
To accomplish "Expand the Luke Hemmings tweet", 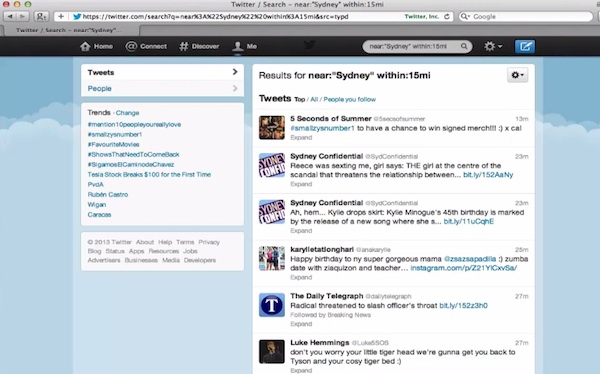I will 301,371.
